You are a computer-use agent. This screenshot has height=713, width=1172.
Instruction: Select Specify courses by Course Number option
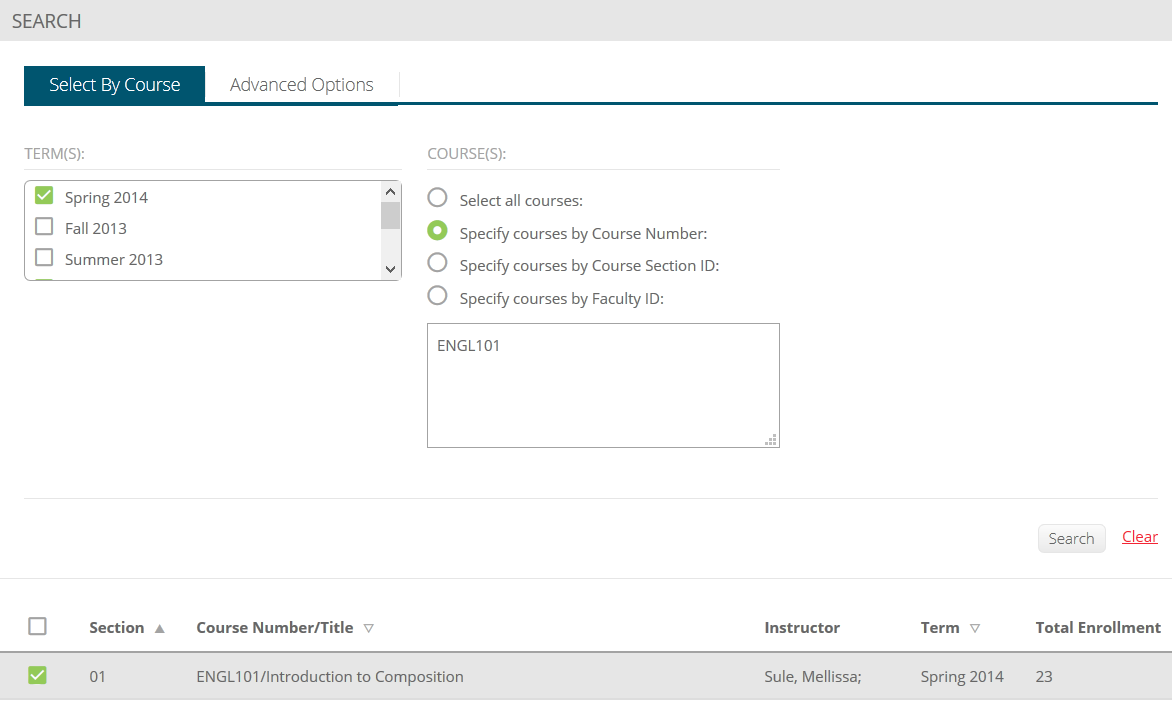tap(437, 231)
